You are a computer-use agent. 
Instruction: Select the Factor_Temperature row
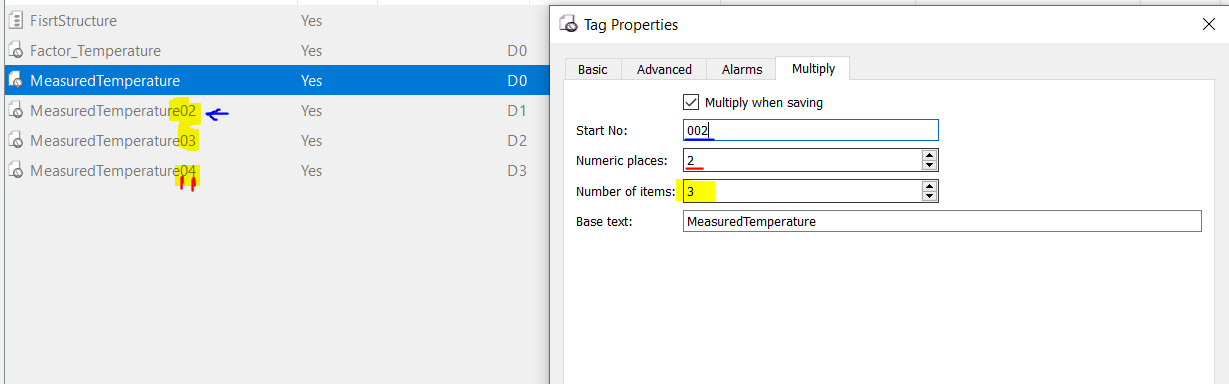(x=275, y=51)
